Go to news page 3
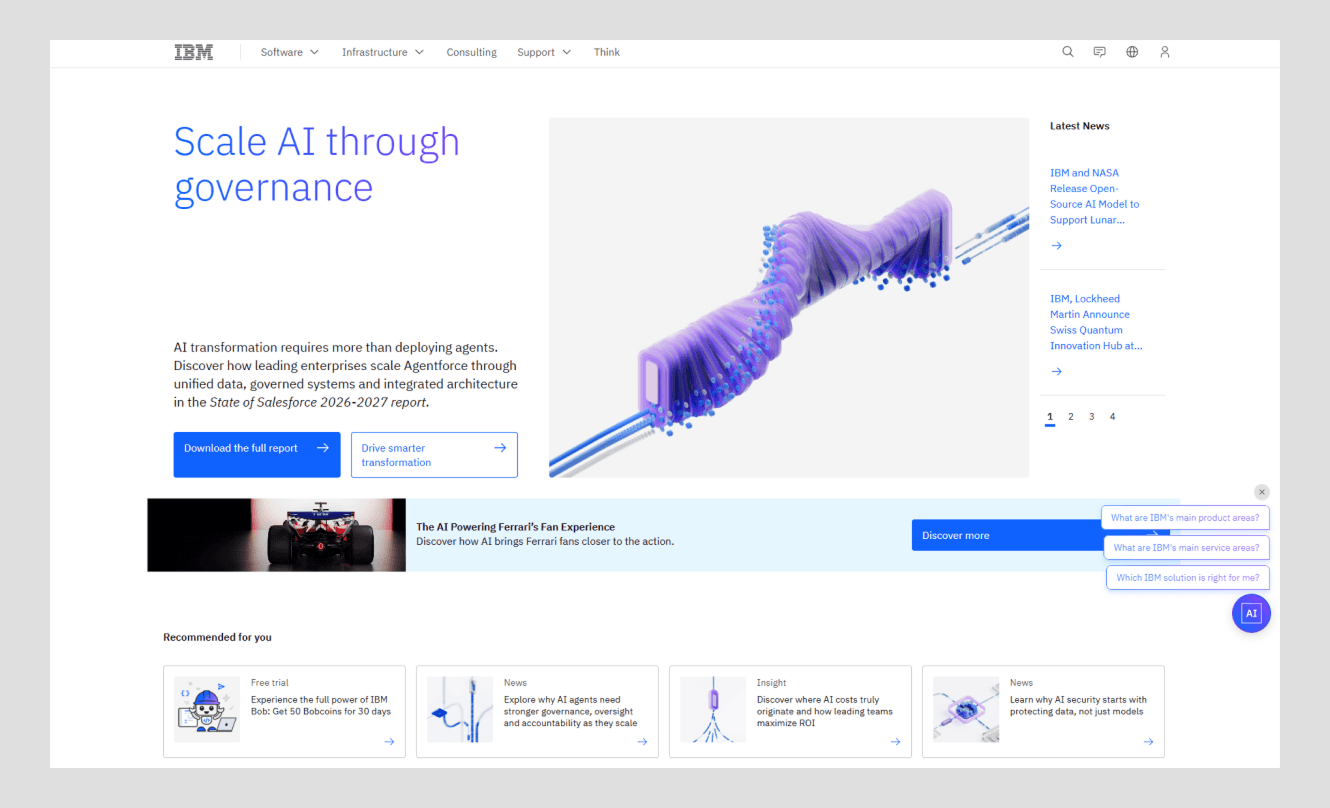Viewport: 1330px width, 808px height. coord(1092,417)
